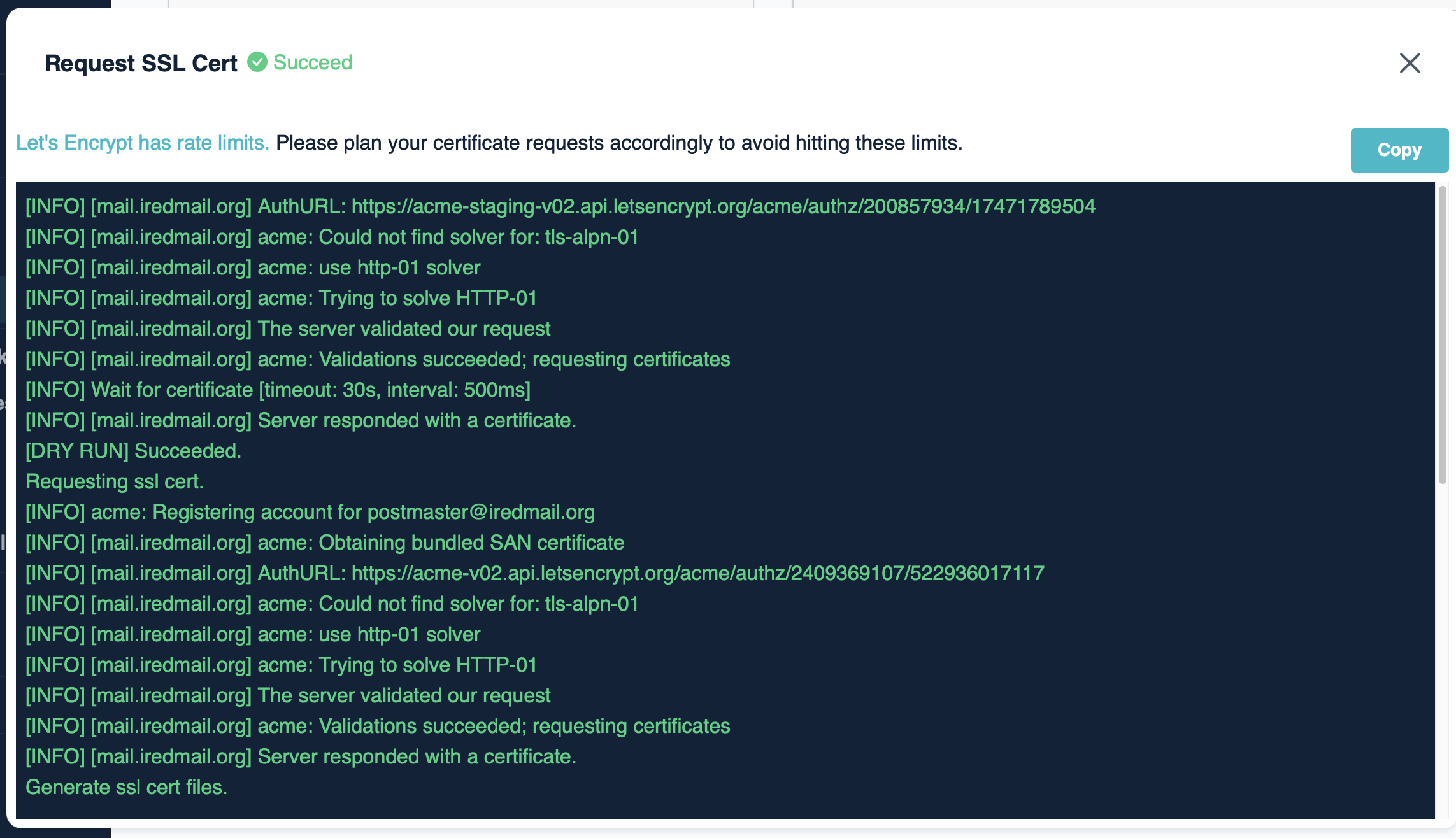The height and width of the screenshot is (838, 1456).
Task: Click the final Server responded with certificate line
Action: pos(301,756)
